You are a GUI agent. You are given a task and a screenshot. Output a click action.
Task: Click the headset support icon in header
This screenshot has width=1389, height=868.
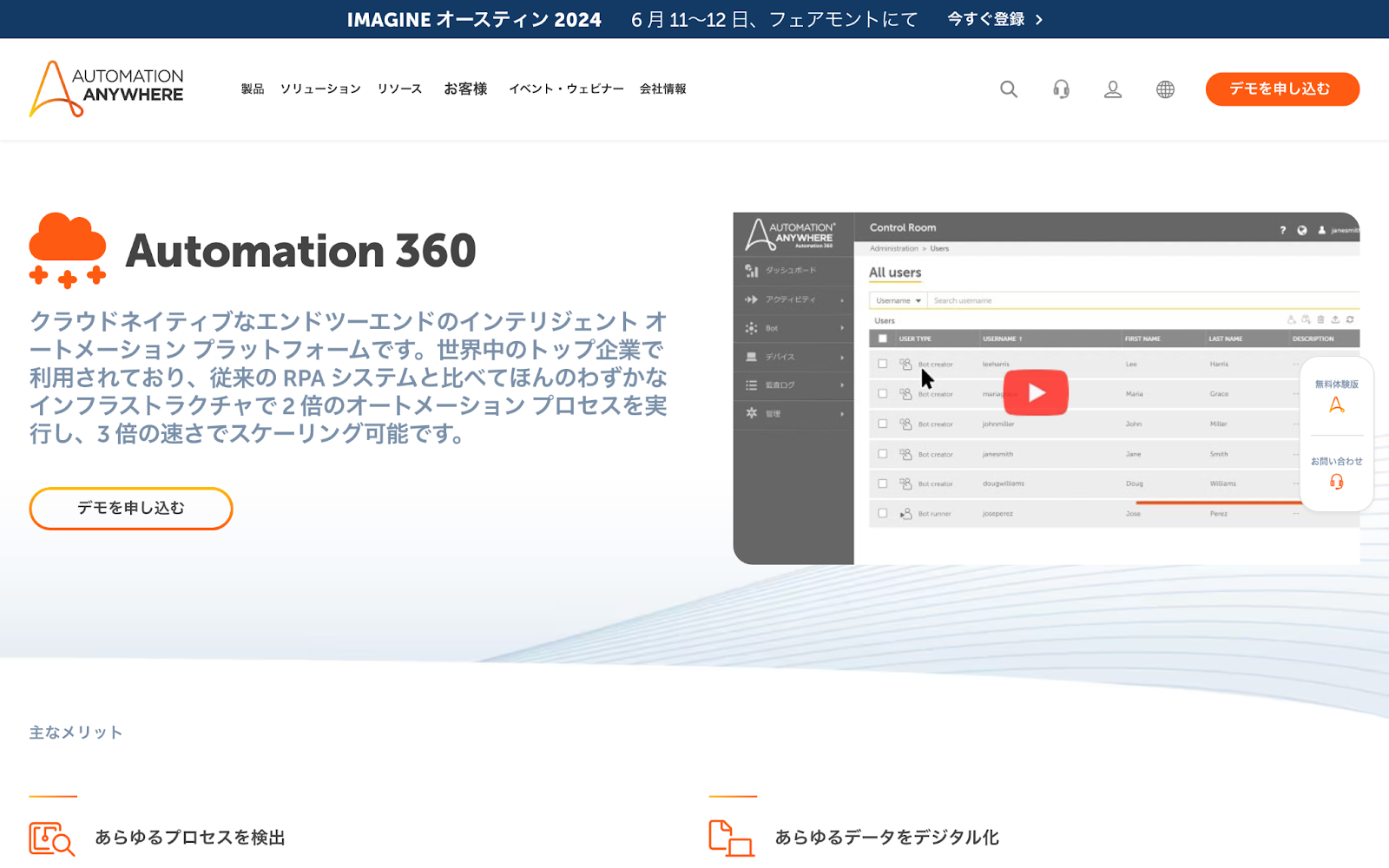[x=1061, y=89]
